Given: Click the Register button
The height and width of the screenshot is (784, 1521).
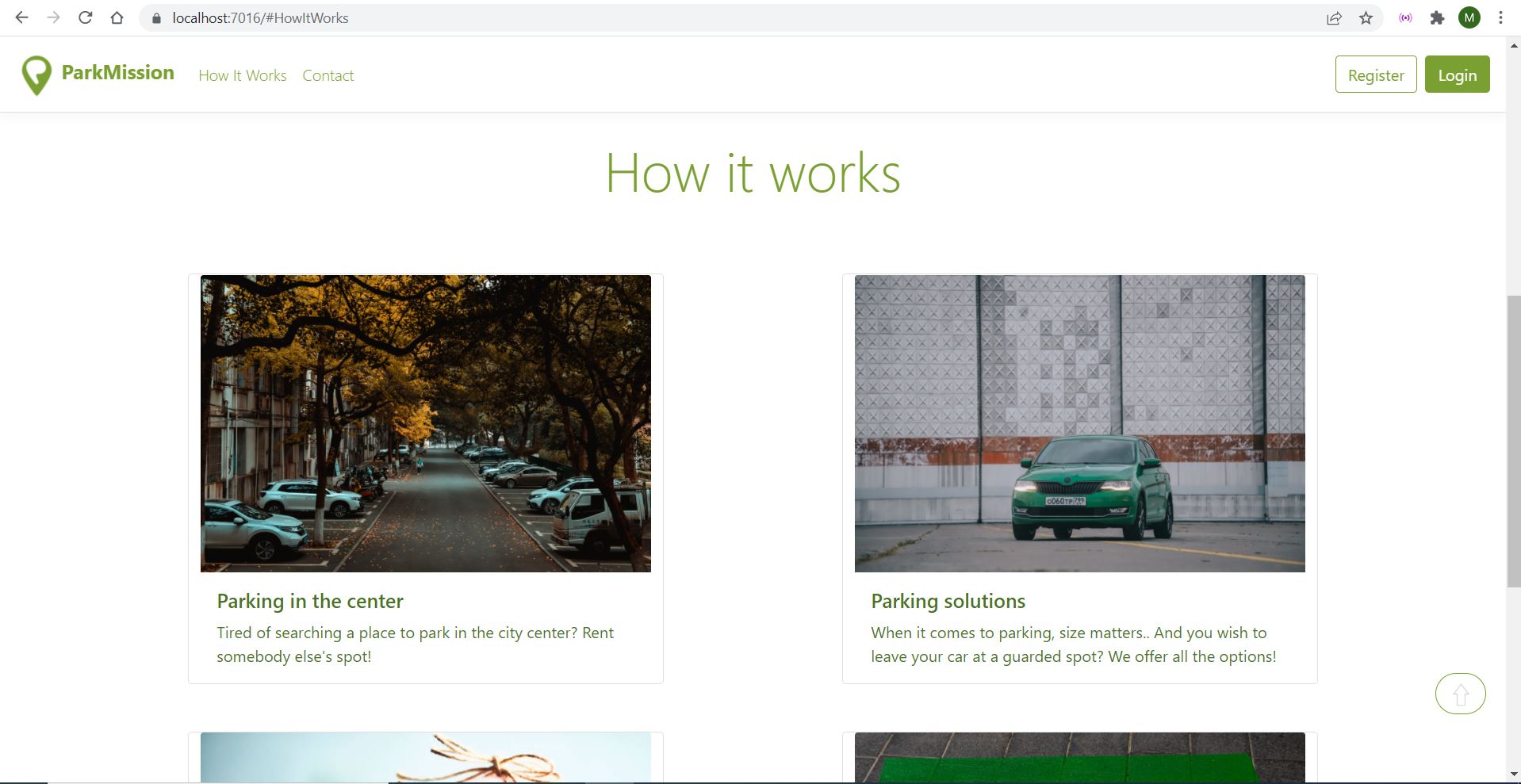Looking at the screenshot, I should tap(1375, 74).
